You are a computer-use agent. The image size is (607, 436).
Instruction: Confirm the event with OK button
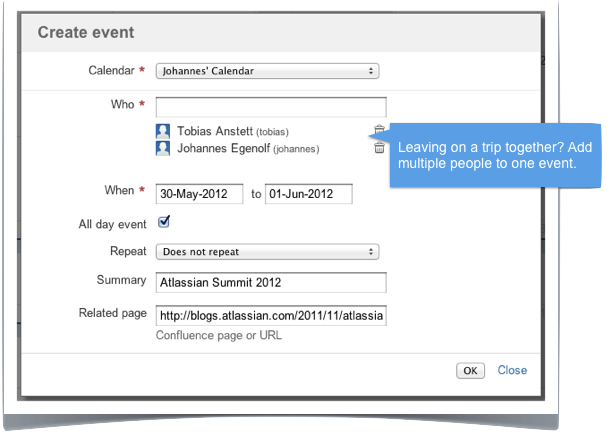pyautogui.click(x=470, y=371)
